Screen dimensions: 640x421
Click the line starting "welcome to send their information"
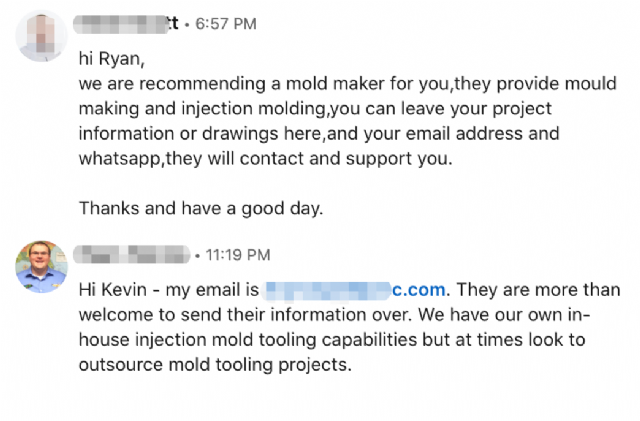coord(334,315)
